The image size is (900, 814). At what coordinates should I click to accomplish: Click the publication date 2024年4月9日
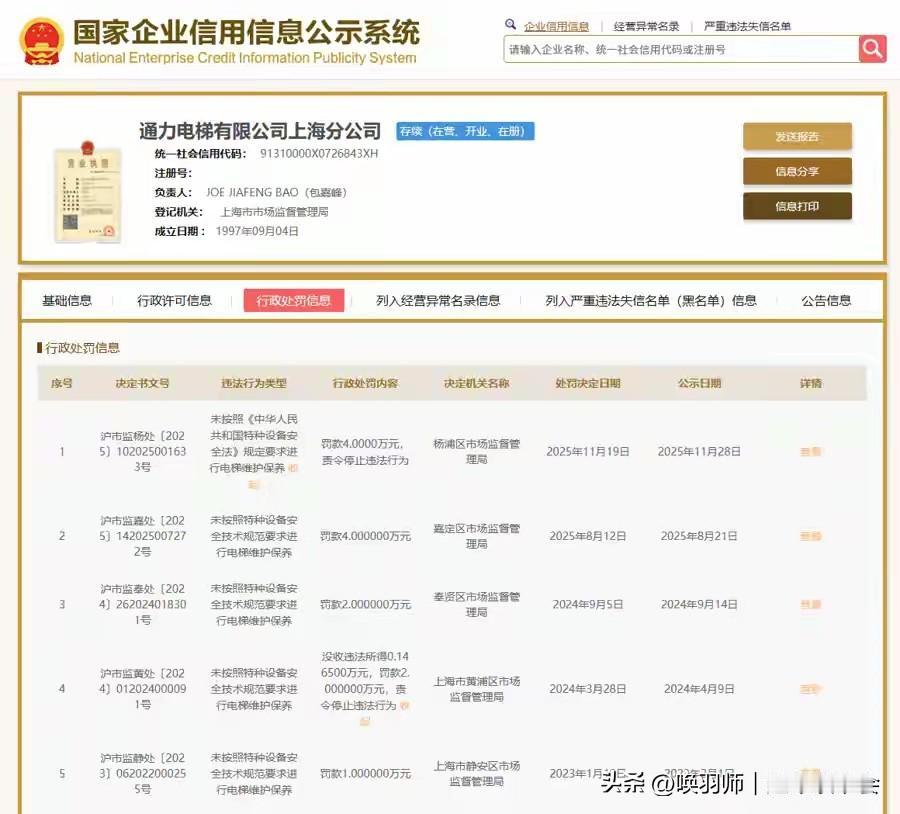[x=699, y=689]
